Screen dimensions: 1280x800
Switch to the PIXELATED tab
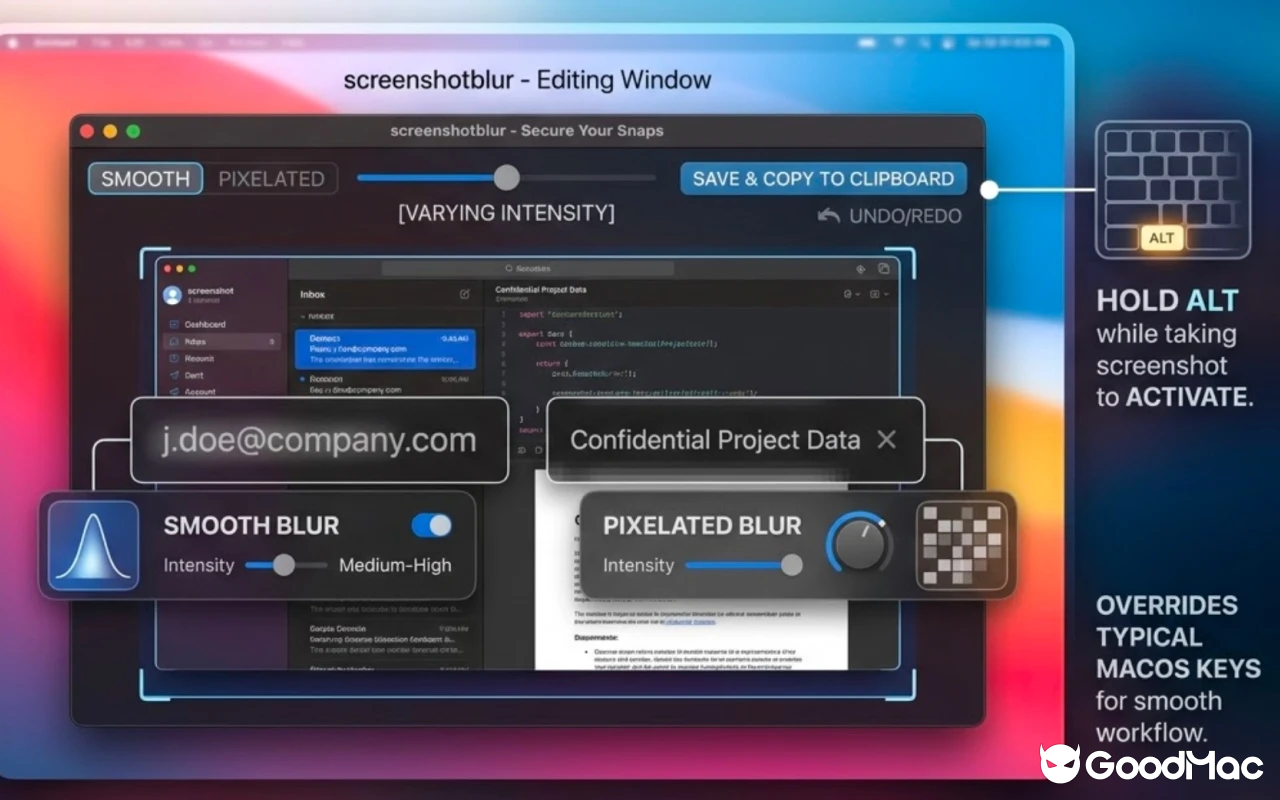pos(272,178)
